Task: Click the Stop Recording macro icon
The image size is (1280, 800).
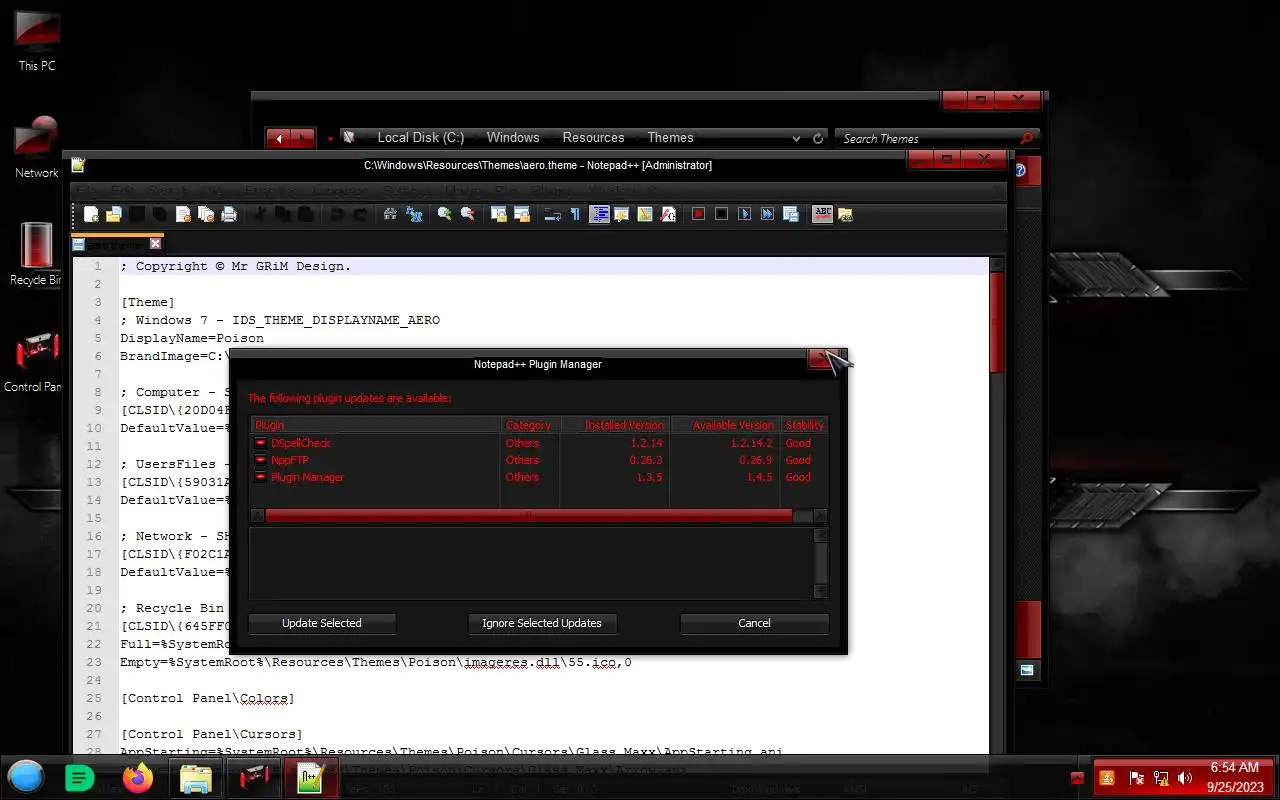Action: pos(721,214)
